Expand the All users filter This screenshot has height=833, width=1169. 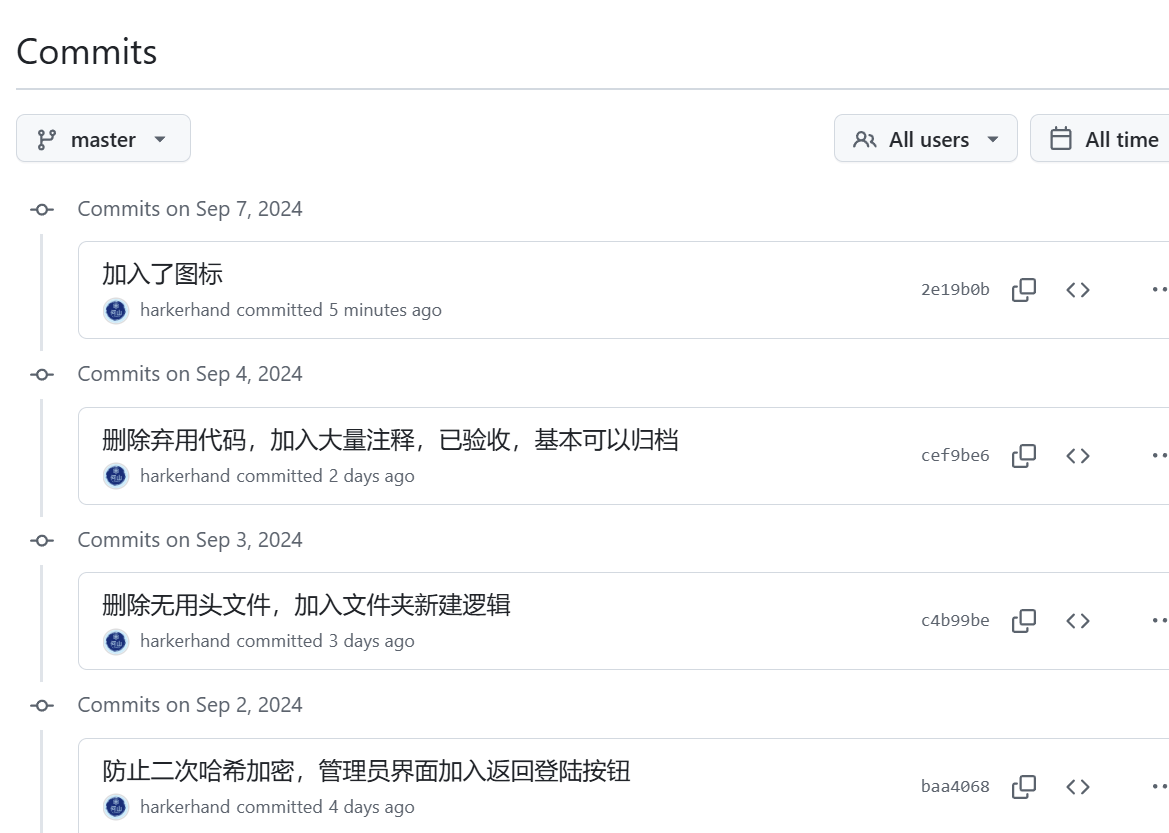pos(925,139)
